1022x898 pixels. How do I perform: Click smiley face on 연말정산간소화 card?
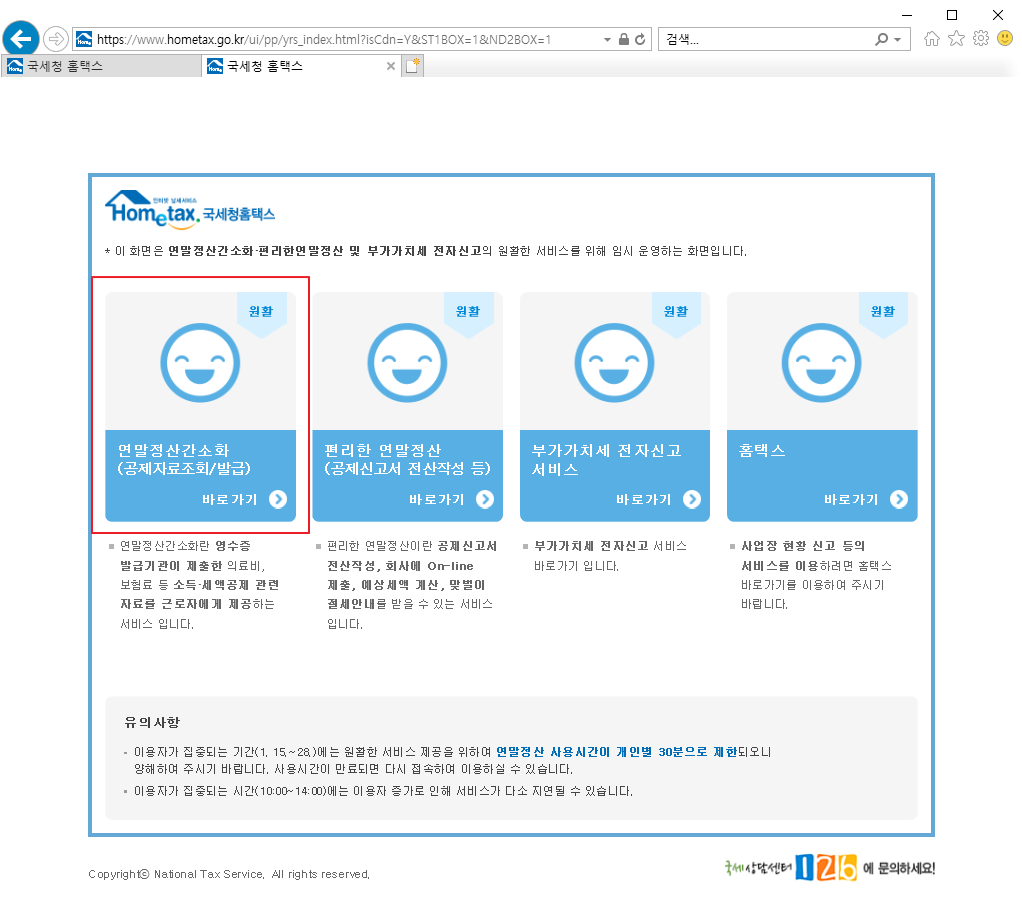200,363
